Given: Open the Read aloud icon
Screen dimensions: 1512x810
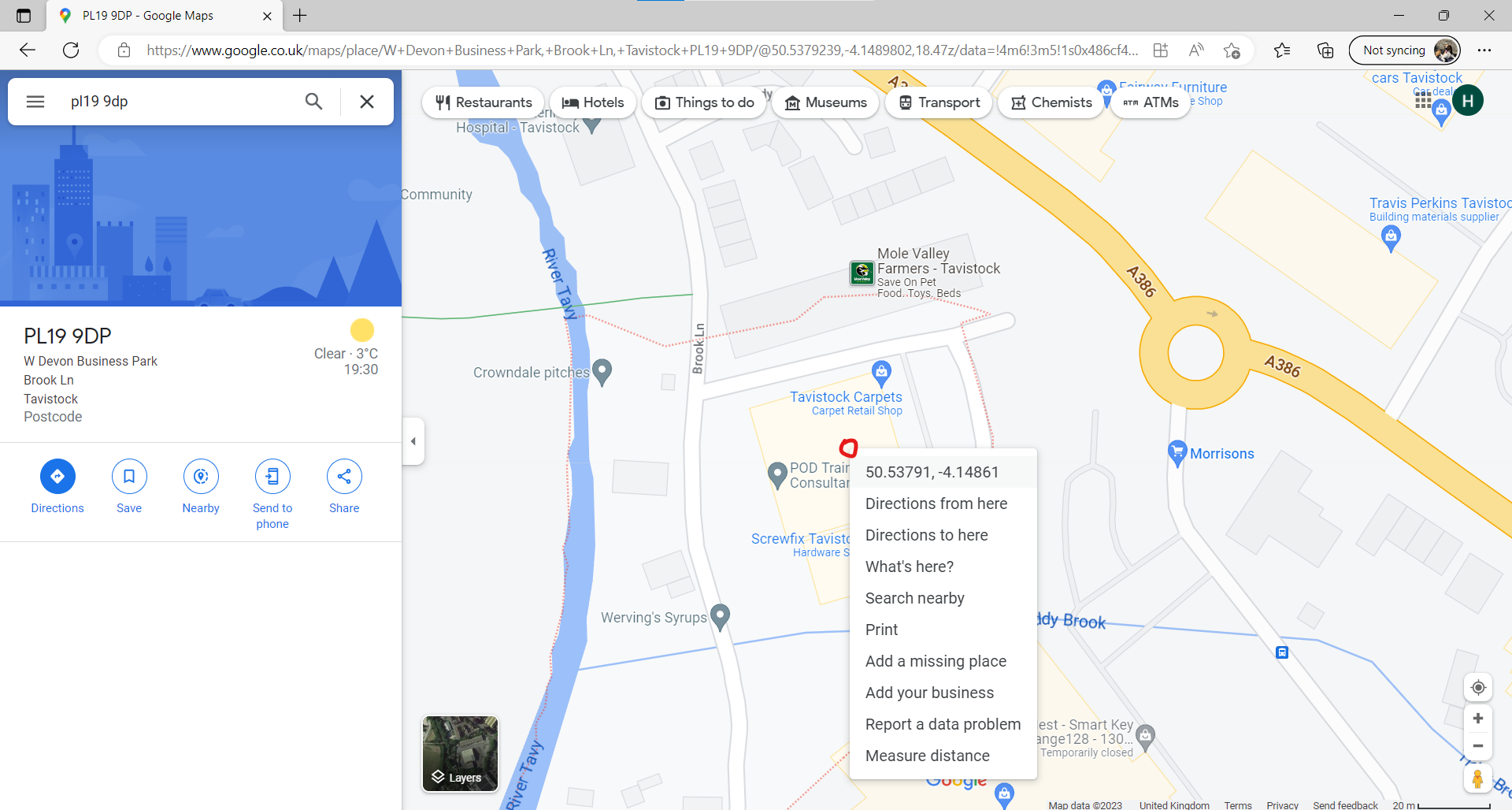Looking at the screenshot, I should coord(1196,50).
